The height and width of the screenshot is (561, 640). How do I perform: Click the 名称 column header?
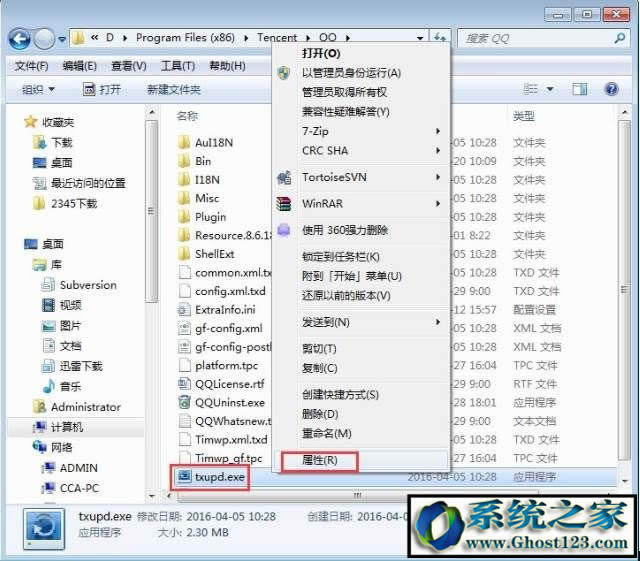click(x=188, y=116)
